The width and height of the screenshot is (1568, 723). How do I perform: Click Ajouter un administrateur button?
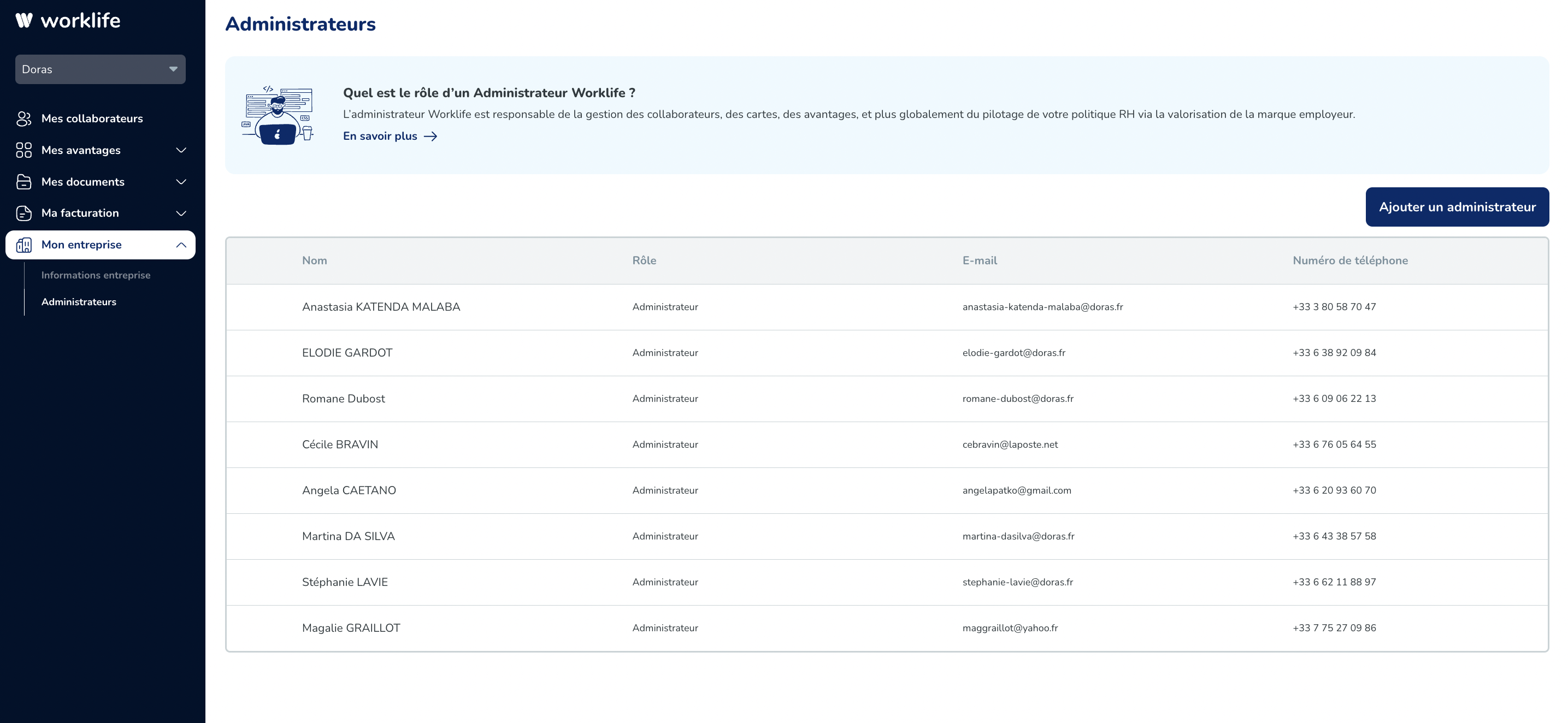1457,207
